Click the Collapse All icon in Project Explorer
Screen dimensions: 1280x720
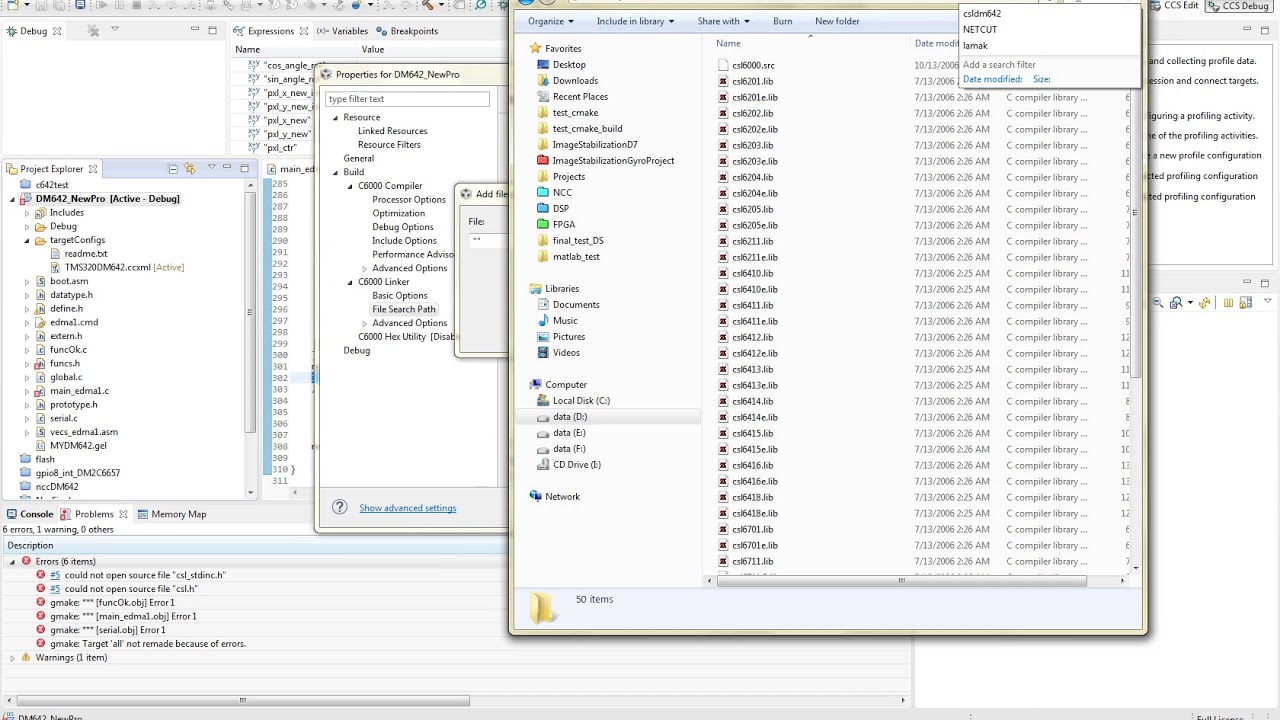(173, 168)
